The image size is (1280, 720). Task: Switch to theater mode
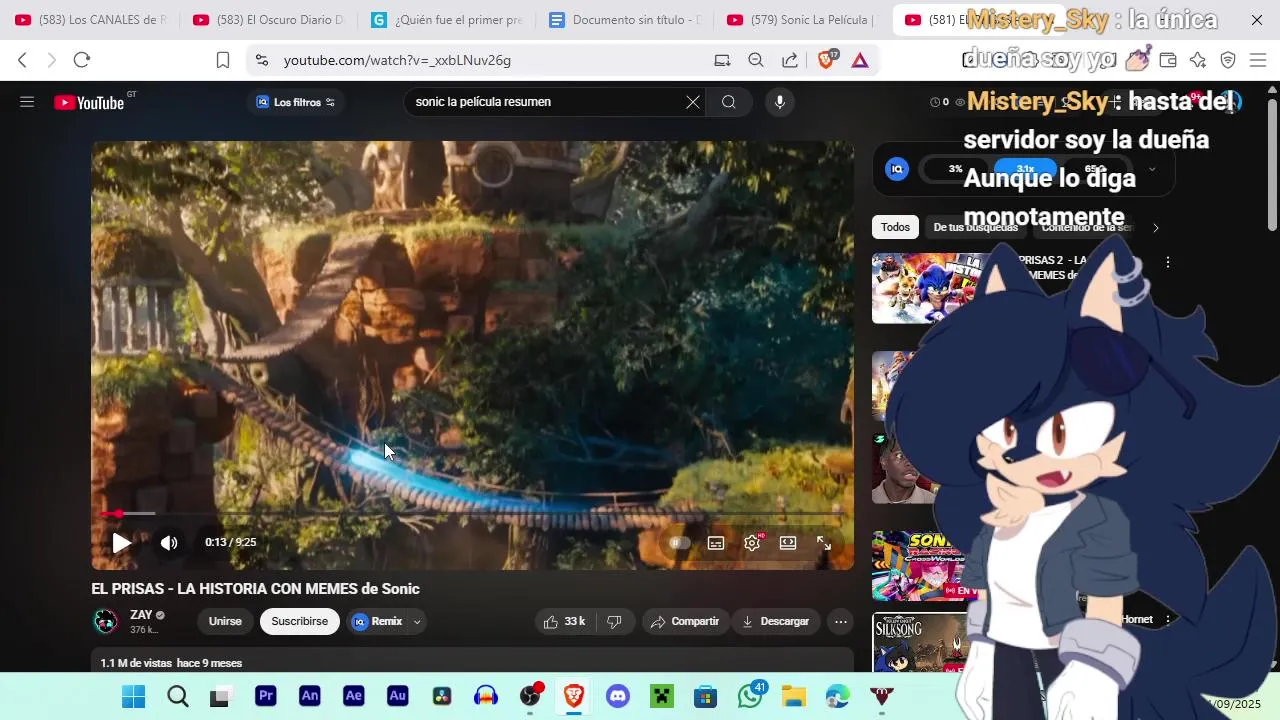pyautogui.click(x=788, y=543)
